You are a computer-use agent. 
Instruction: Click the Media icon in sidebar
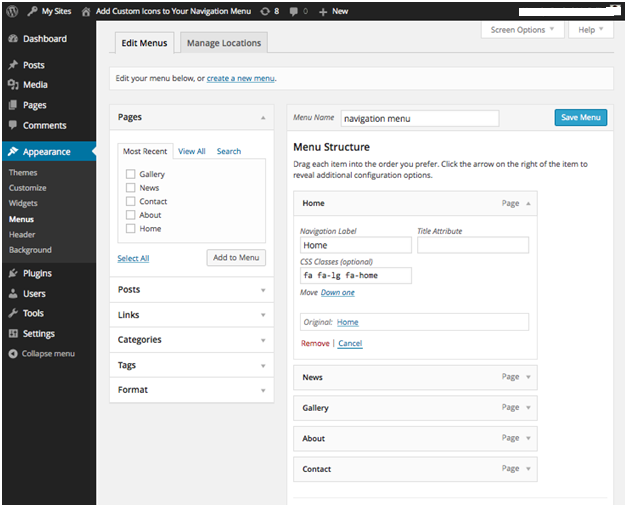coord(13,84)
